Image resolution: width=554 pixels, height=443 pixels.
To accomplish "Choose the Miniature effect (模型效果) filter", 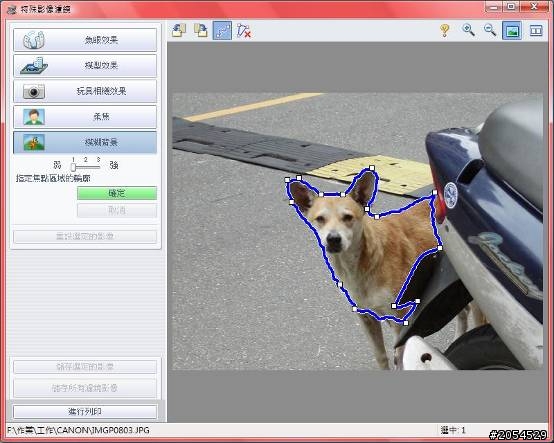I will pyautogui.click(x=85, y=65).
